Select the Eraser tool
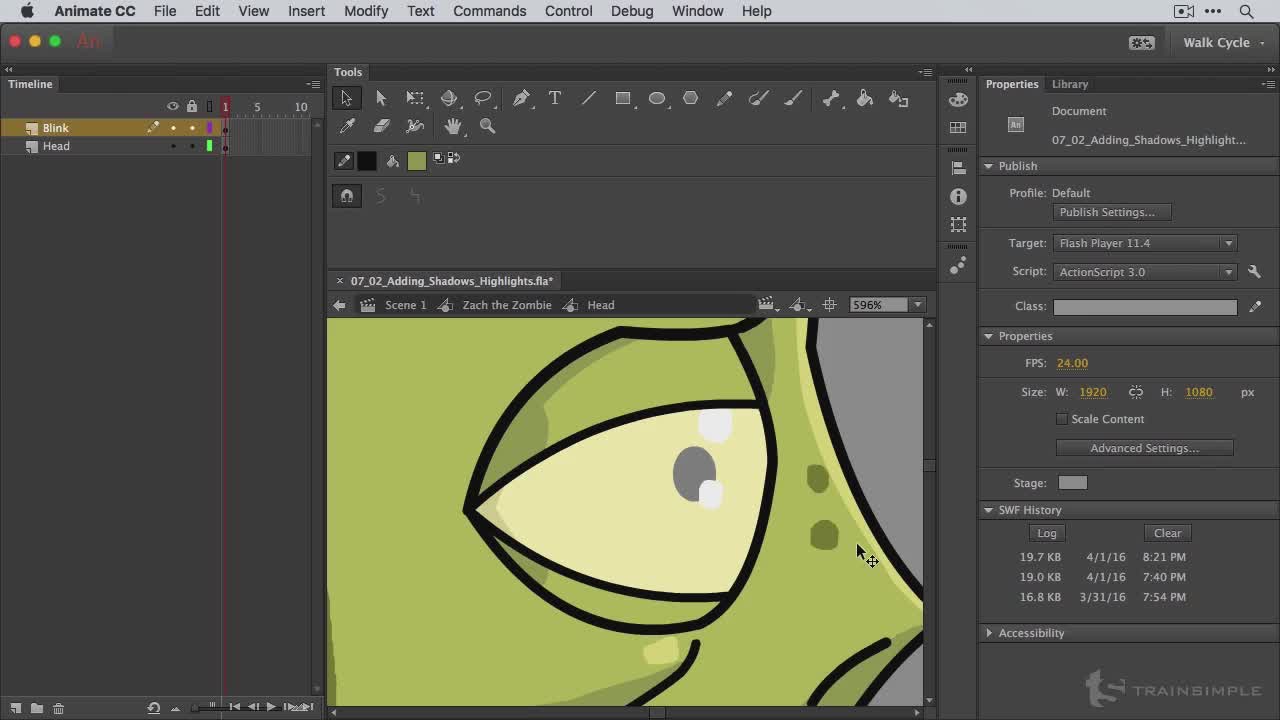 point(381,126)
